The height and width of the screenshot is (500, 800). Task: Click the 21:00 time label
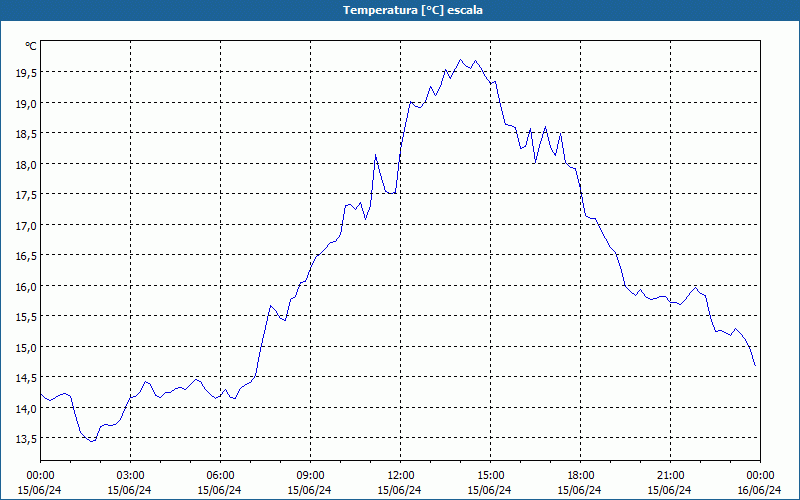pyautogui.click(x=670, y=475)
